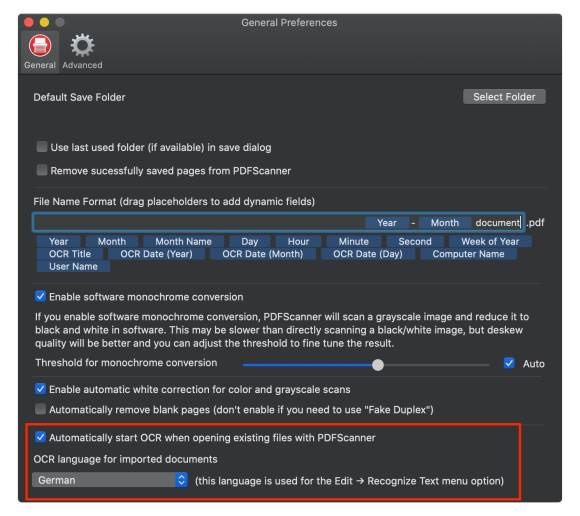The width and height of the screenshot is (580, 516).
Task: Open the General preferences scanner icon
Action: (40, 46)
